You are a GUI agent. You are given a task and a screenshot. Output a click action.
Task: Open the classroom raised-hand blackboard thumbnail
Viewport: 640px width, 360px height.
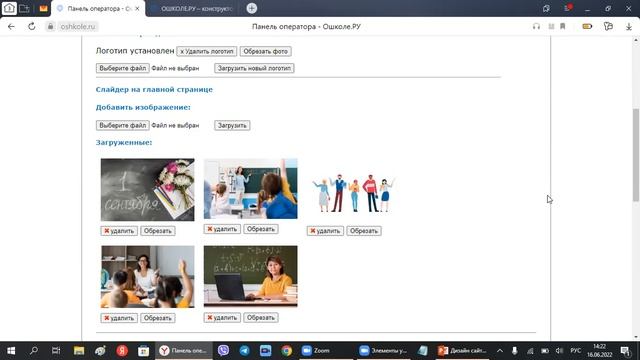pyautogui.click(x=251, y=189)
